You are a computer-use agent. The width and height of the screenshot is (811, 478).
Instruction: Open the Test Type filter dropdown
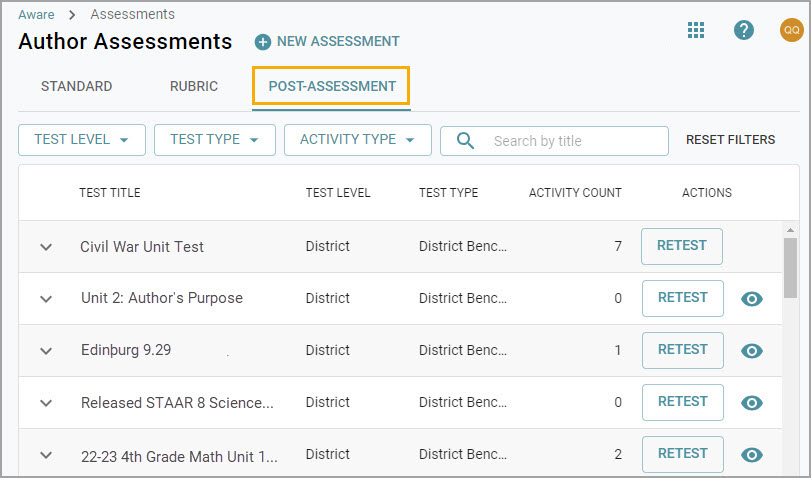[215, 140]
